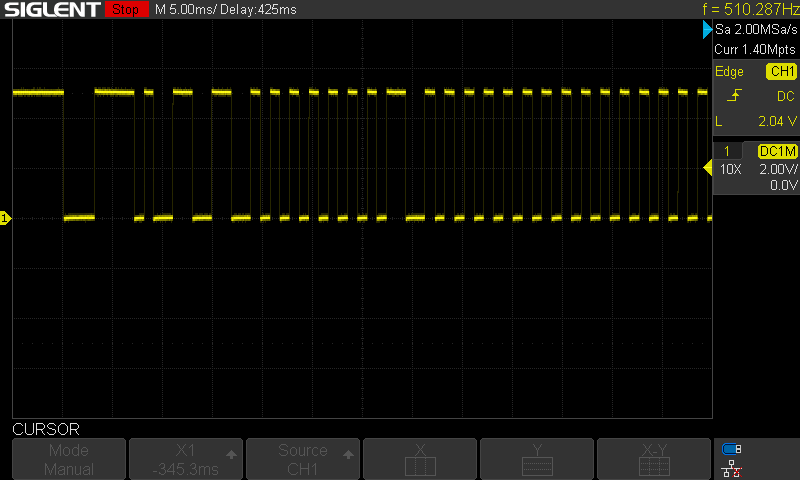
Task: Click the blue trigger position marker arrow
Action: [x=707, y=30]
